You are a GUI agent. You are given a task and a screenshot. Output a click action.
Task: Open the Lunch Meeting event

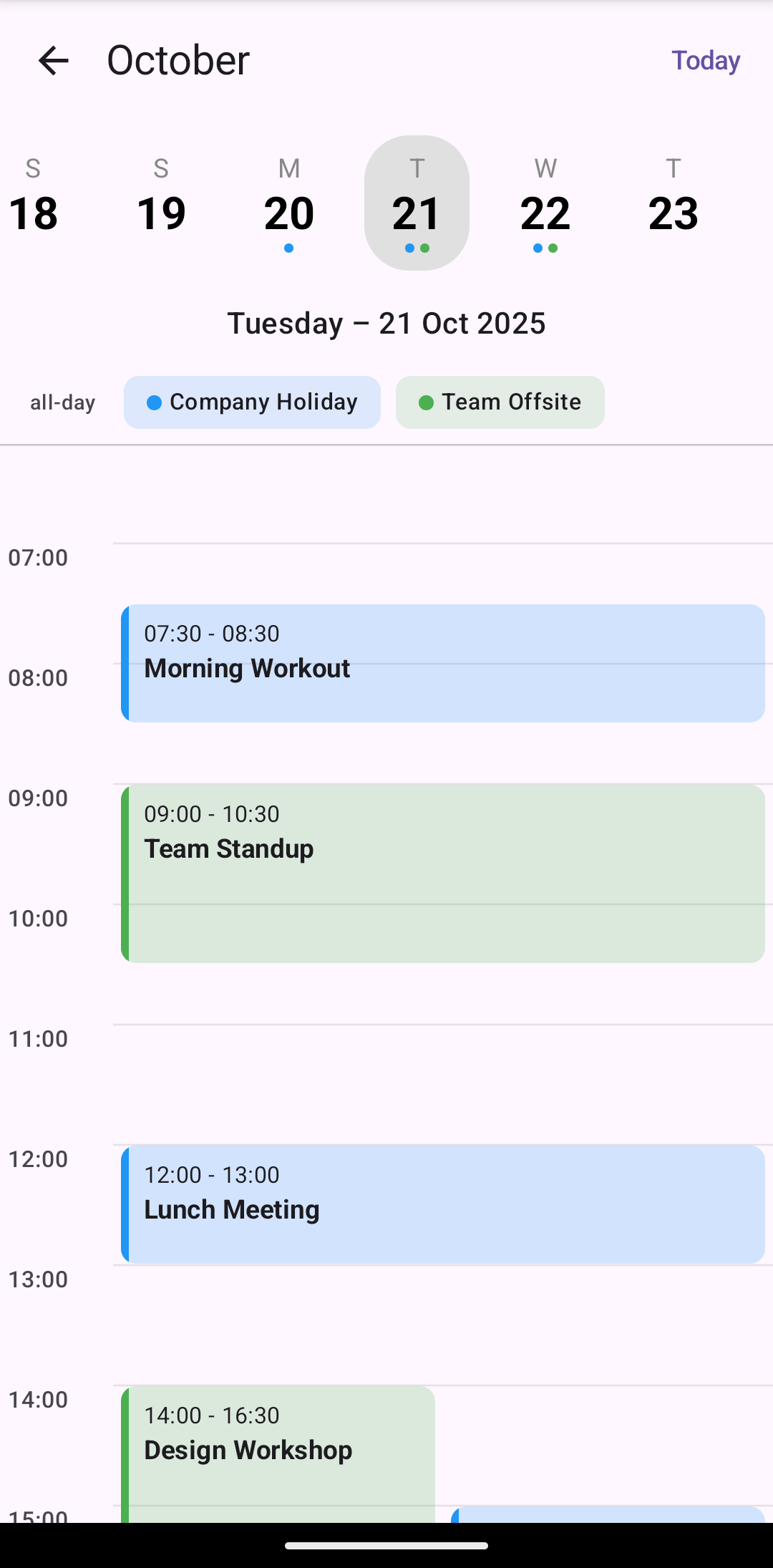(x=442, y=1204)
